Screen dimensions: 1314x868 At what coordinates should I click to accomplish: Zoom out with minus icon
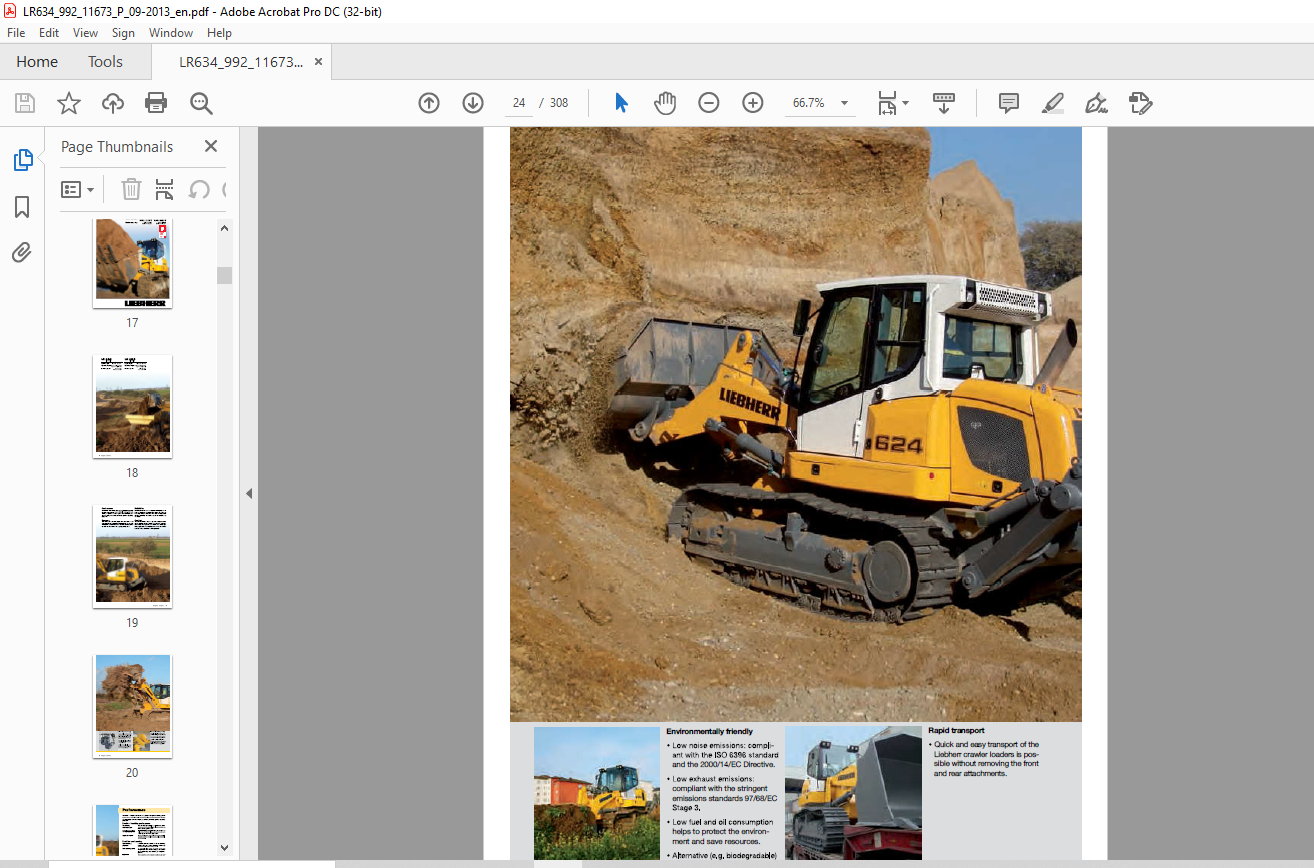[x=709, y=103]
